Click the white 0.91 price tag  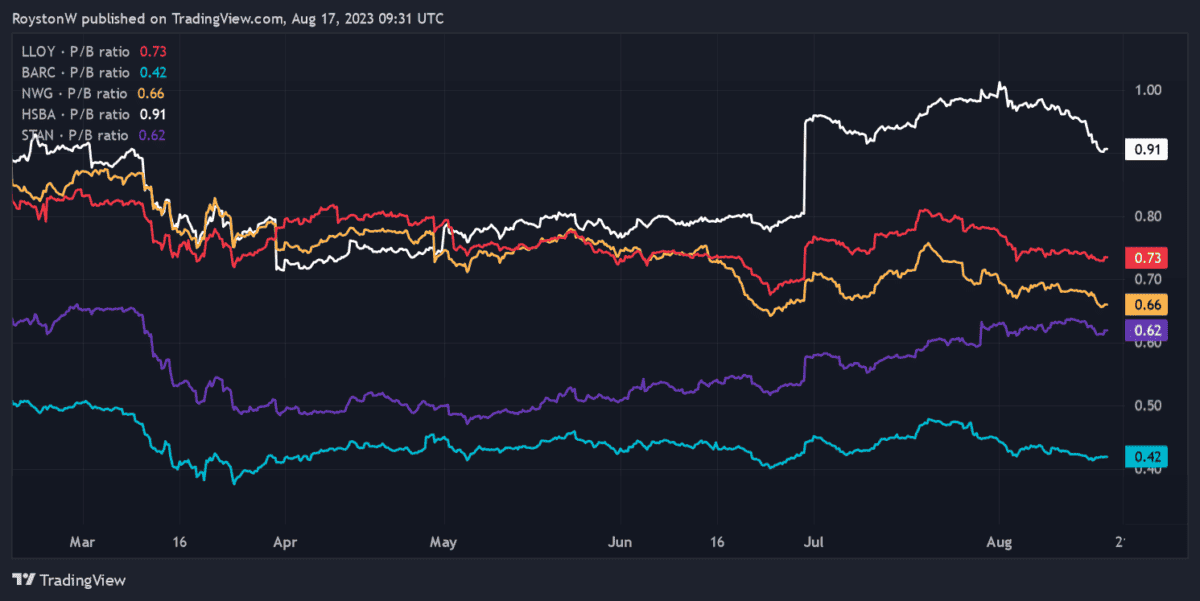(1145, 150)
